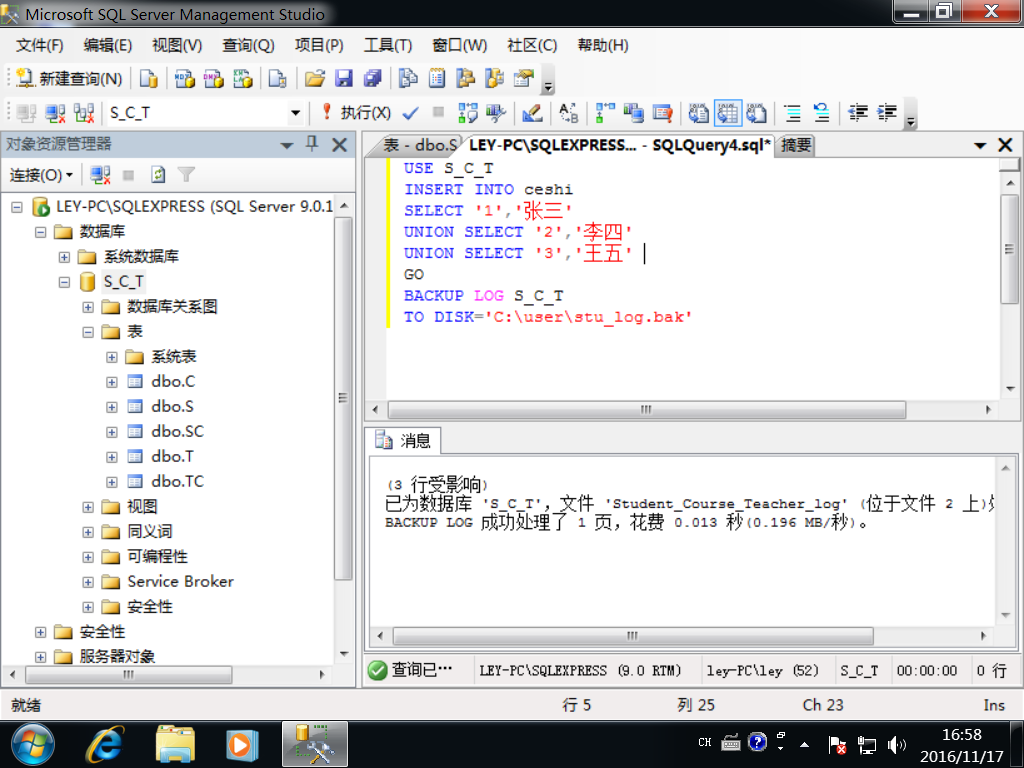Close the SQLQuery4.sql document tab
Image resolution: width=1024 pixels, height=768 pixels.
point(1005,145)
